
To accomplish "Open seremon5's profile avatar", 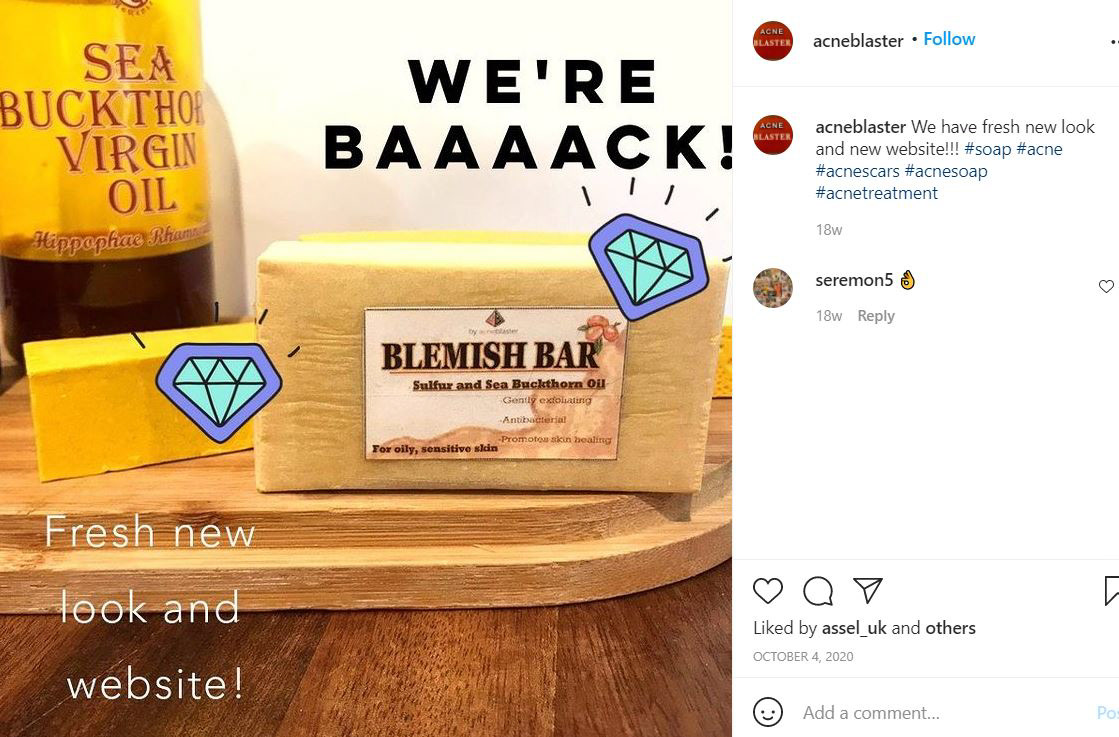I will tap(773, 288).
